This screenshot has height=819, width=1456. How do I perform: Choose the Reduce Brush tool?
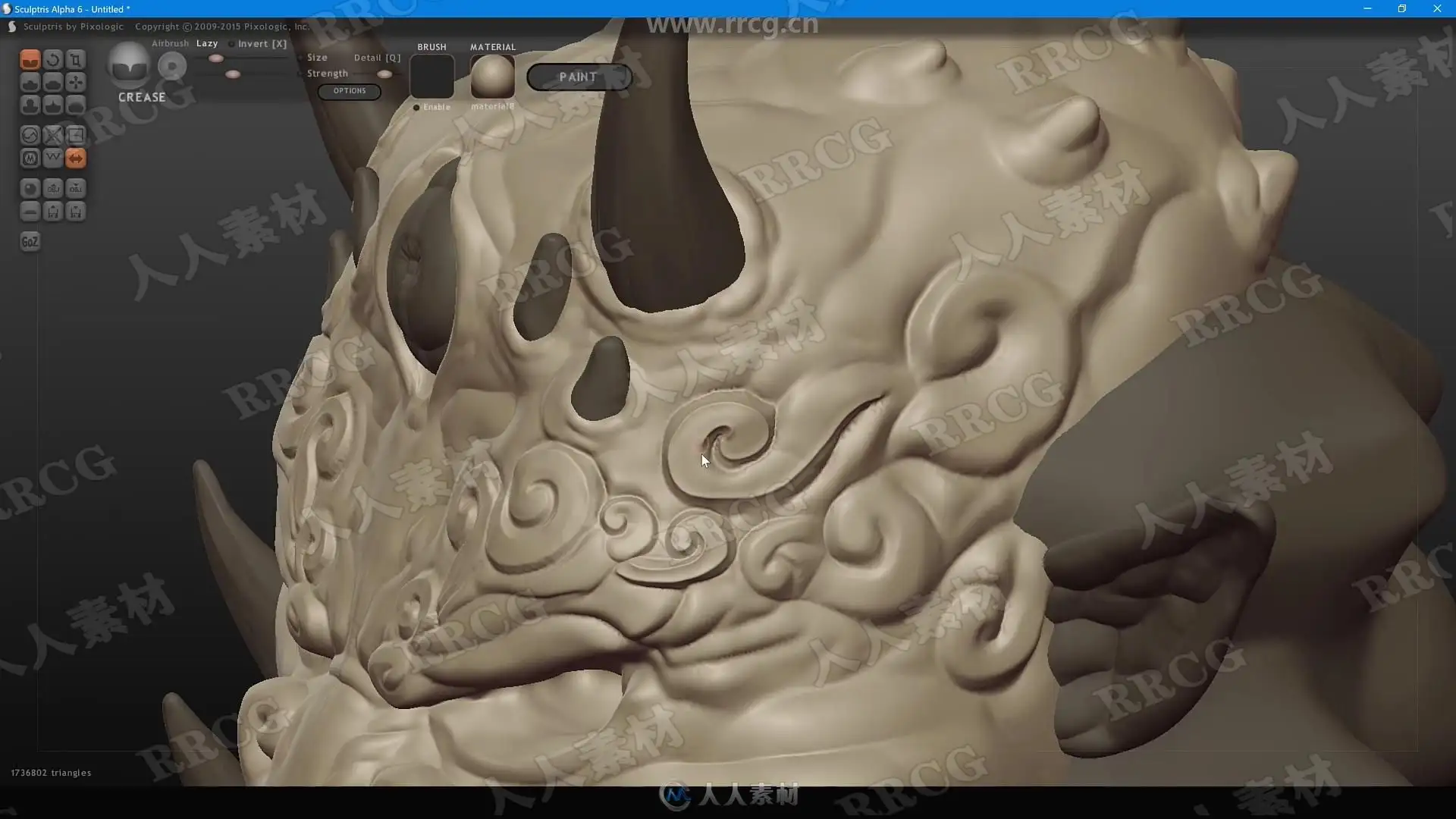coord(30,136)
